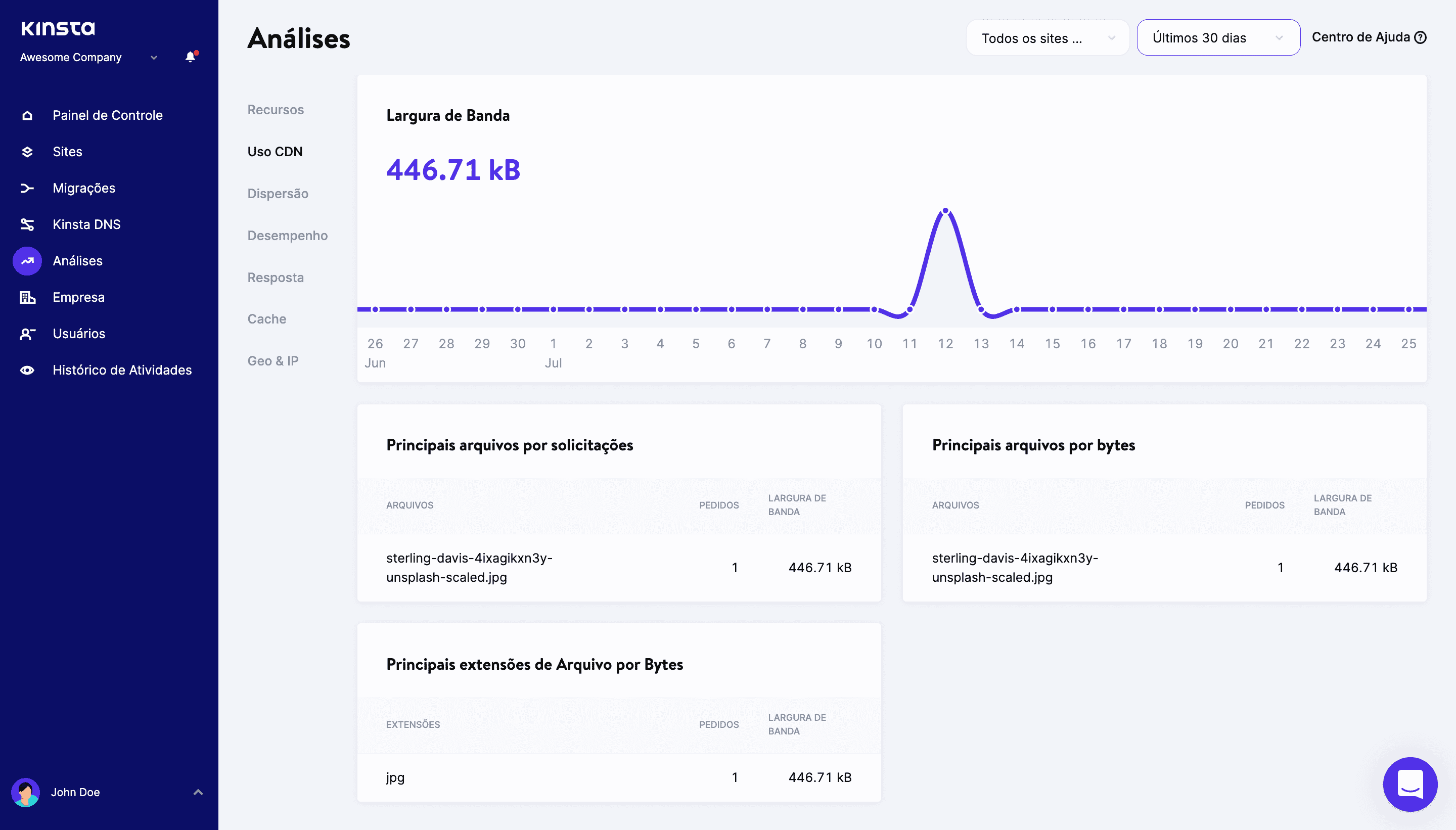The height and width of the screenshot is (830, 1456).
Task: Click the Kinsta DNS icon
Action: coord(27,224)
